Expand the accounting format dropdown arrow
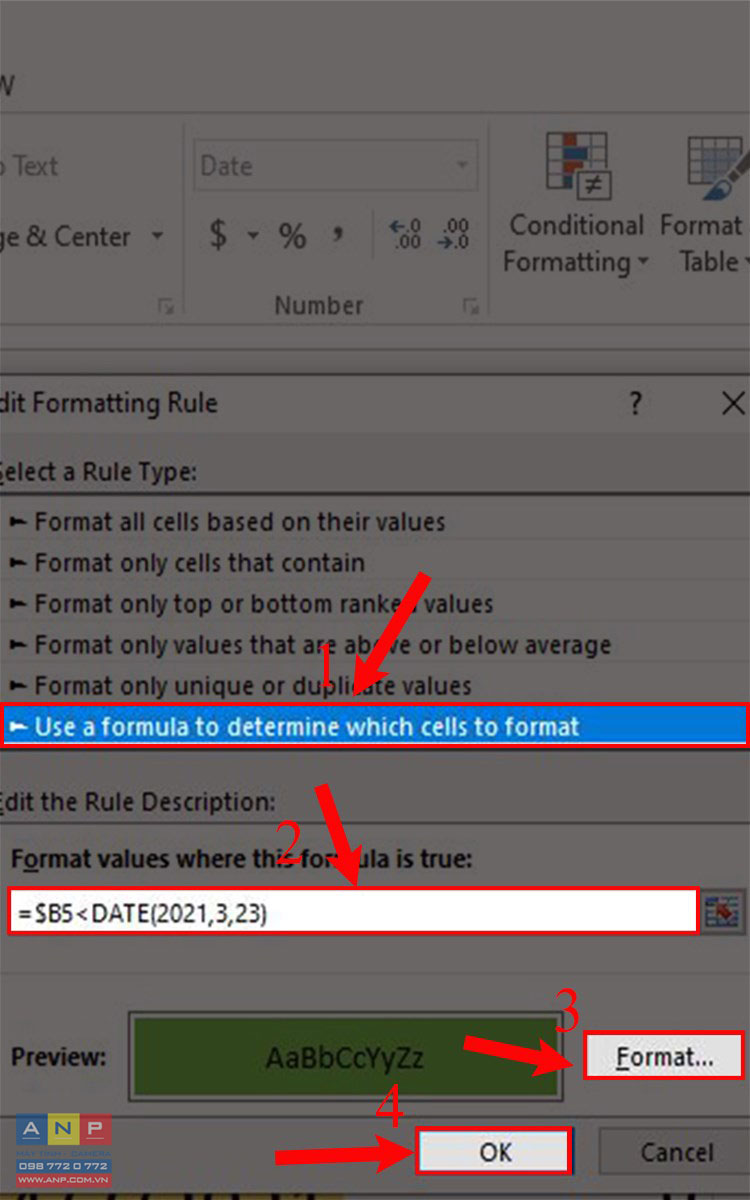The image size is (750, 1200). (x=253, y=237)
